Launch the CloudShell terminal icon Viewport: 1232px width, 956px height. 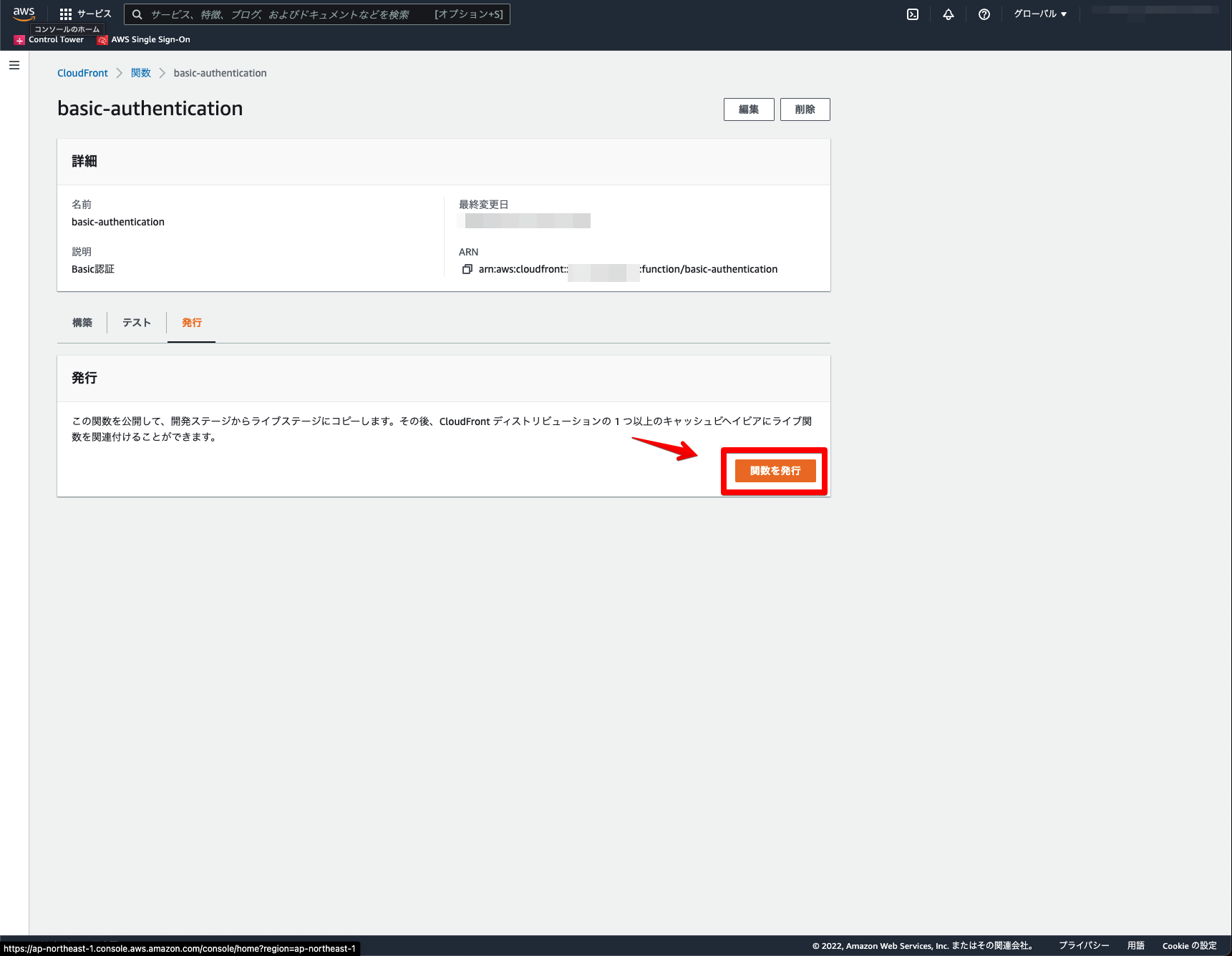913,14
